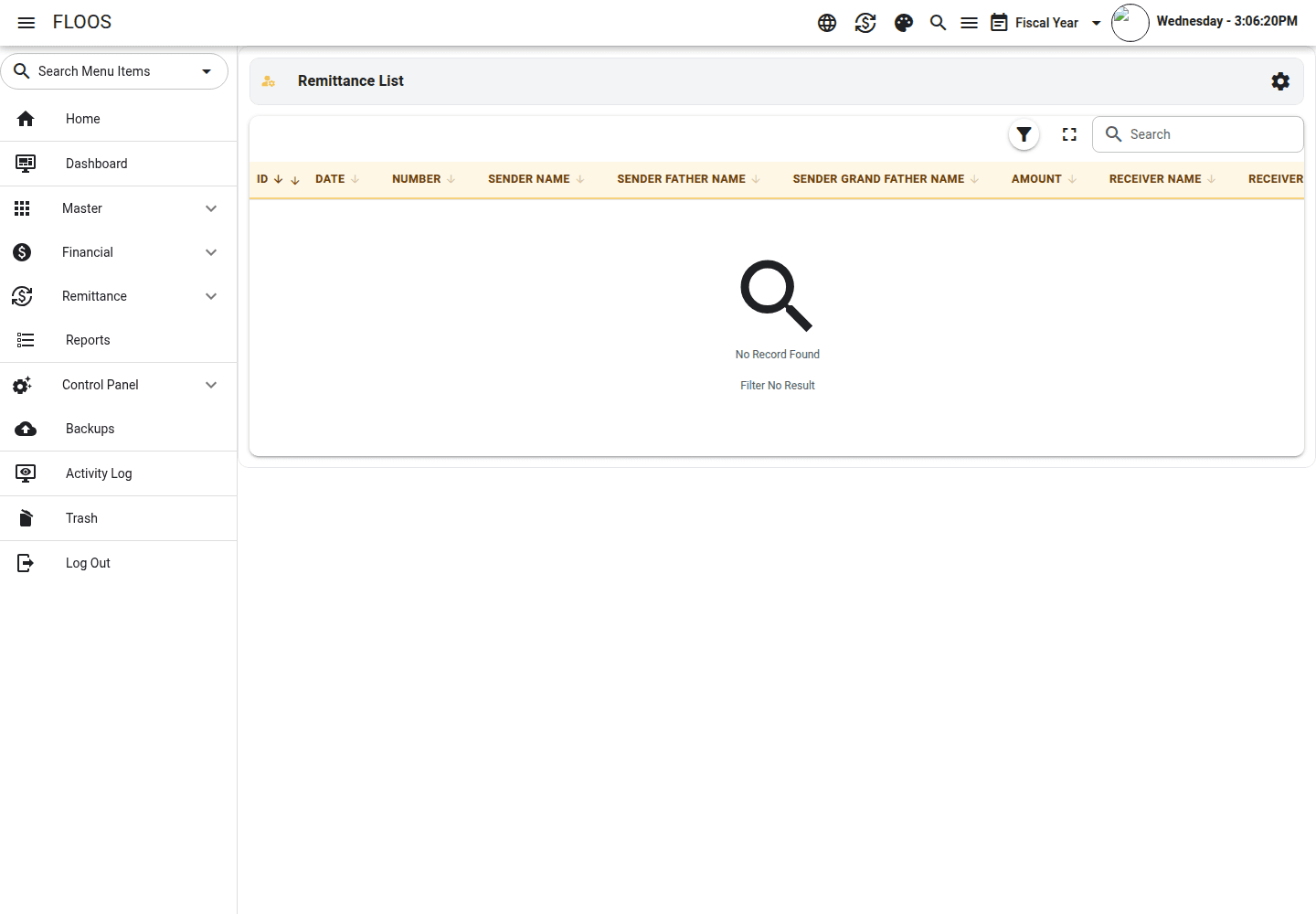Click the filter funnel icon
This screenshot has width=1316, height=914.
coord(1024,134)
